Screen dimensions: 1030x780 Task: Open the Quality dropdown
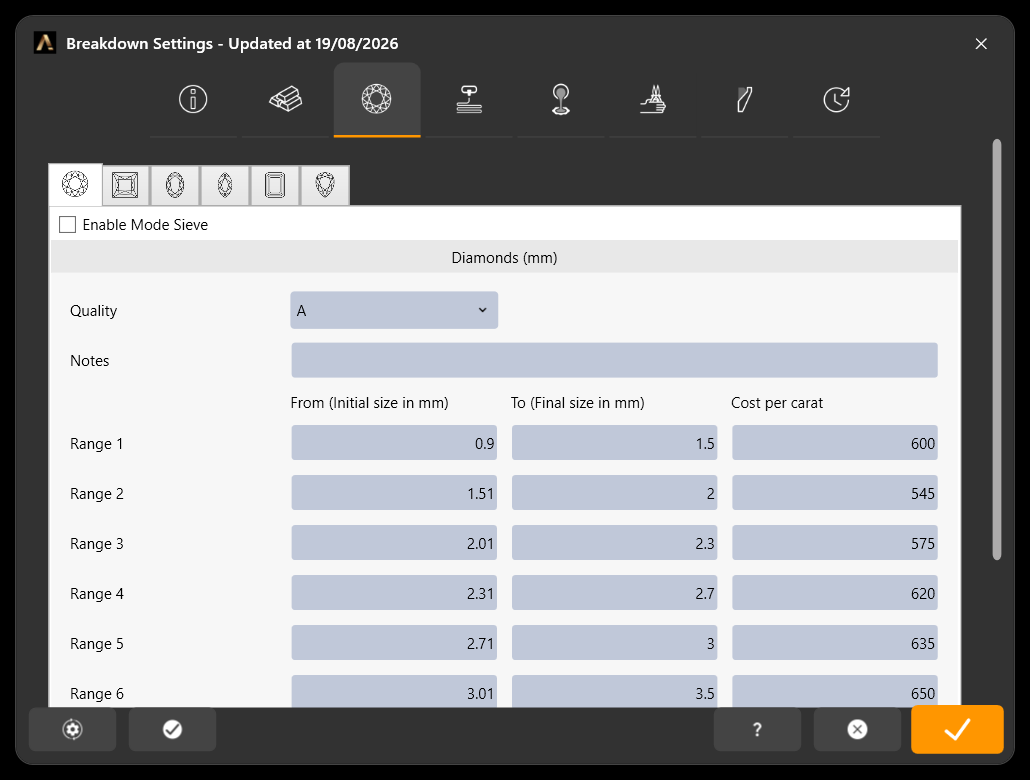coord(394,310)
